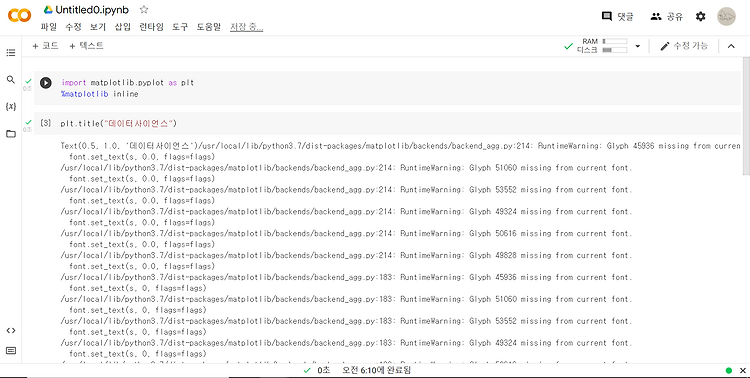Screen dimensions: 750x378
Task: Click the comment button 댓글
Action: click(x=618, y=17)
